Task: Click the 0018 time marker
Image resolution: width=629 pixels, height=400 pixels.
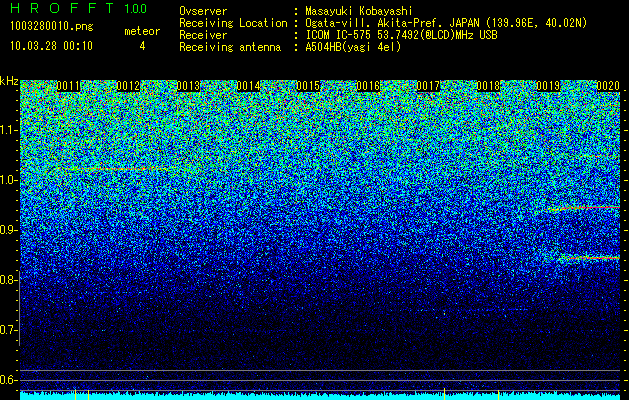Action: [488, 86]
